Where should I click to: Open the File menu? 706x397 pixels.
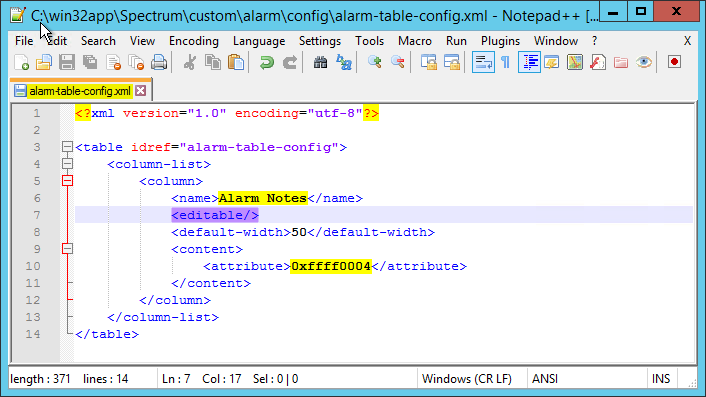tap(24, 41)
